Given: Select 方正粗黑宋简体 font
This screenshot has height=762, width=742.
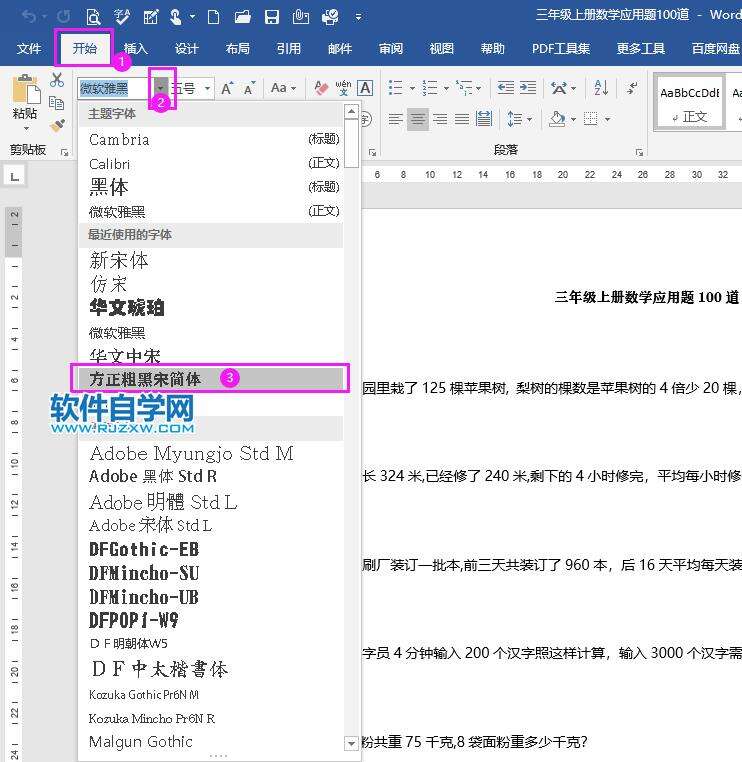Looking at the screenshot, I should [211, 379].
